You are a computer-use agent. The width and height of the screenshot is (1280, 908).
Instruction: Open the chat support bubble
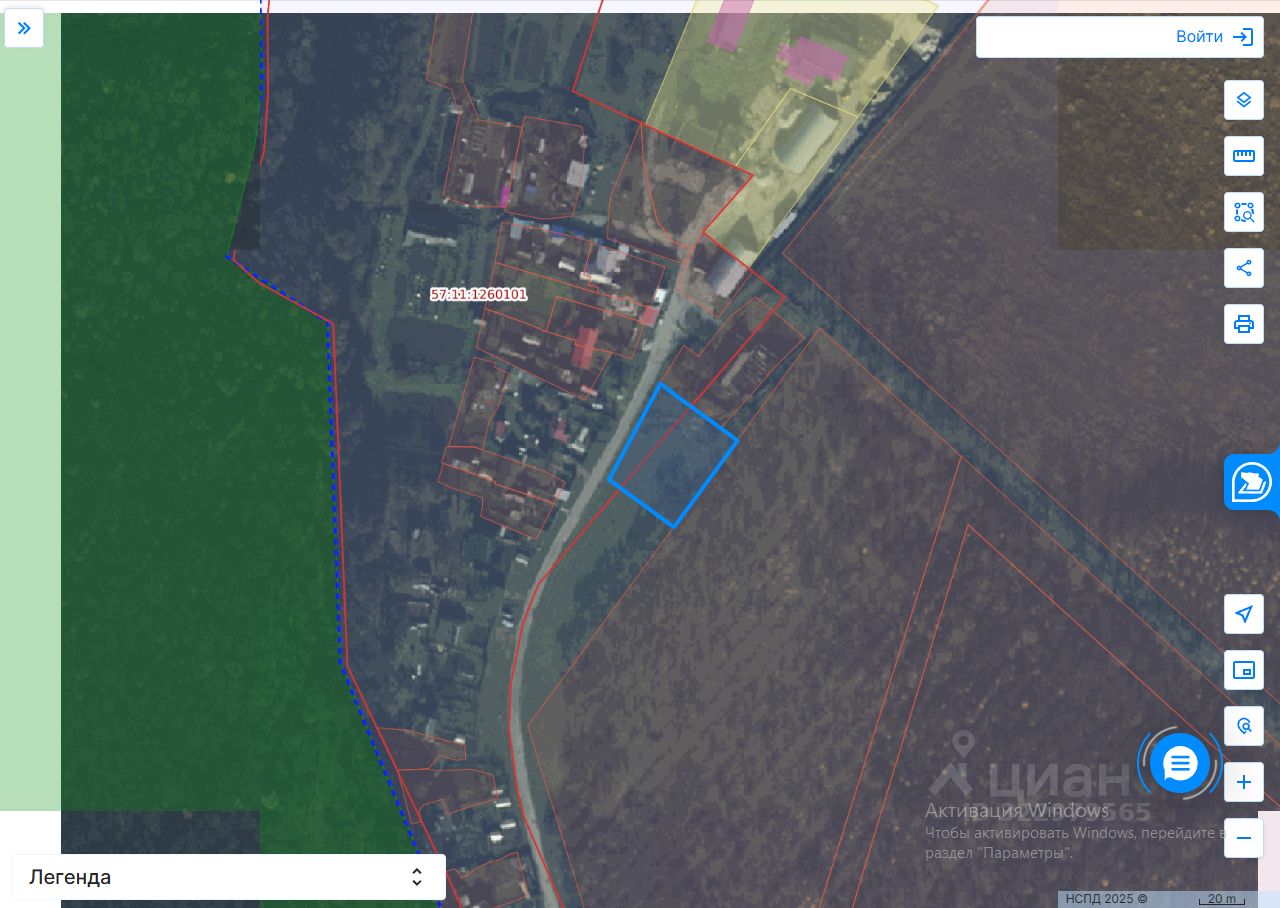1180,765
